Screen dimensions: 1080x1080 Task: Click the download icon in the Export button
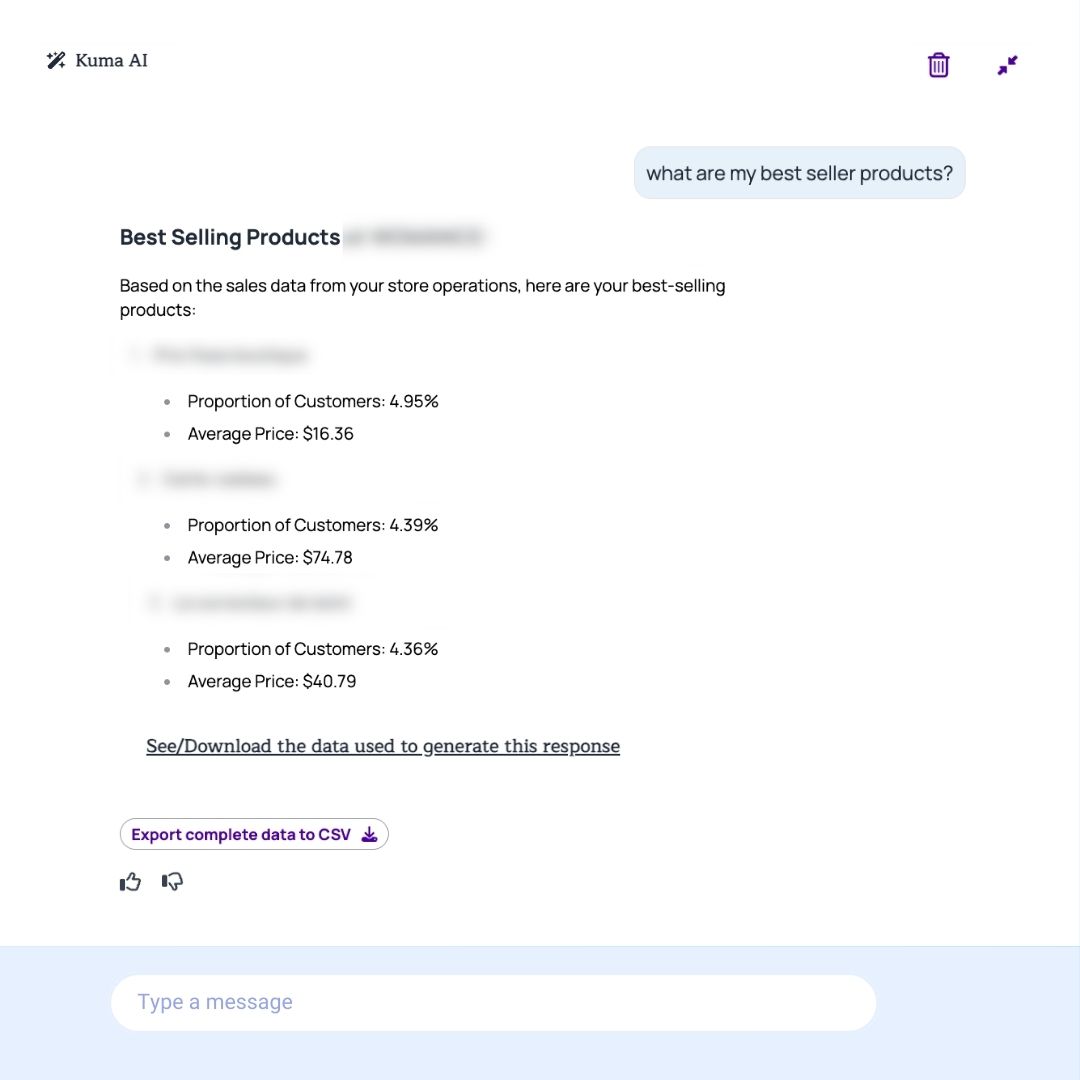369,834
